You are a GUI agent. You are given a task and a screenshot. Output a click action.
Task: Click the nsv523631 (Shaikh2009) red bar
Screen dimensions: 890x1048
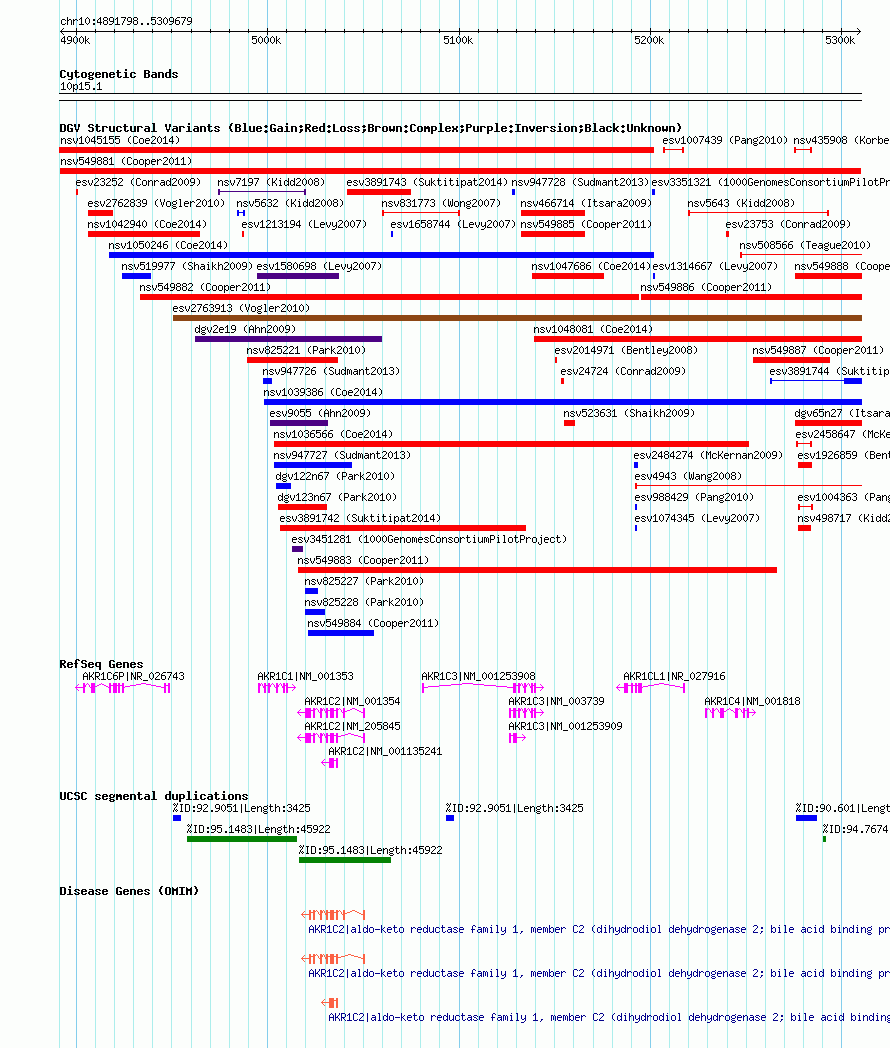569,423
